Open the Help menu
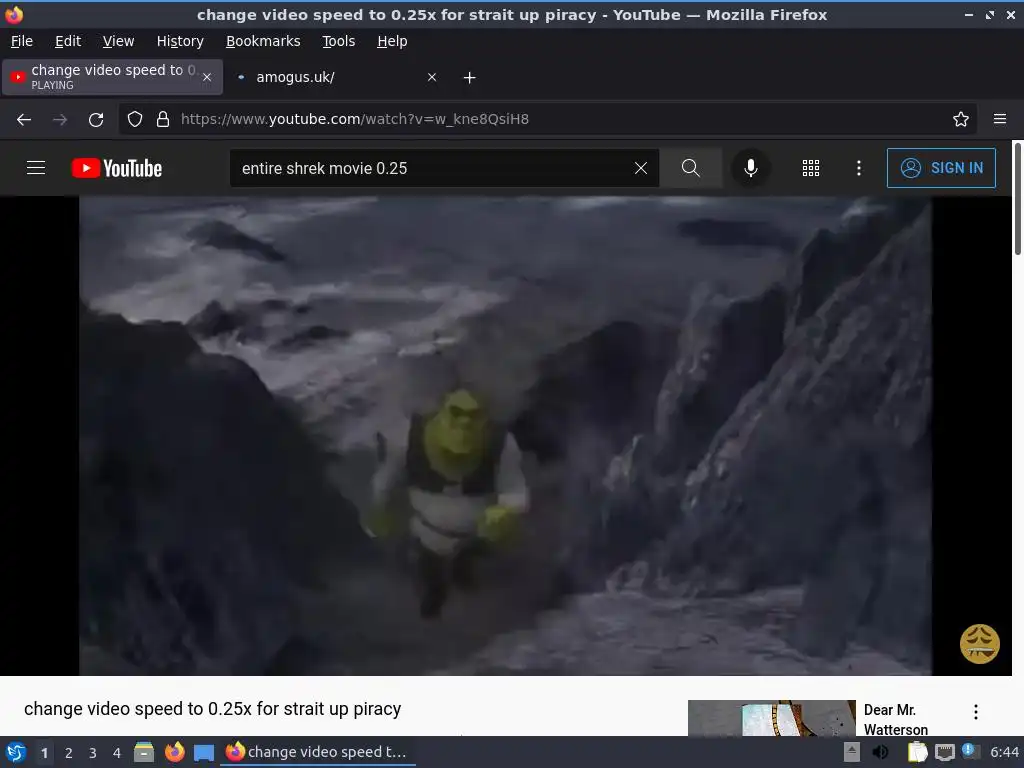Viewport: 1024px width, 768px height. (x=392, y=41)
